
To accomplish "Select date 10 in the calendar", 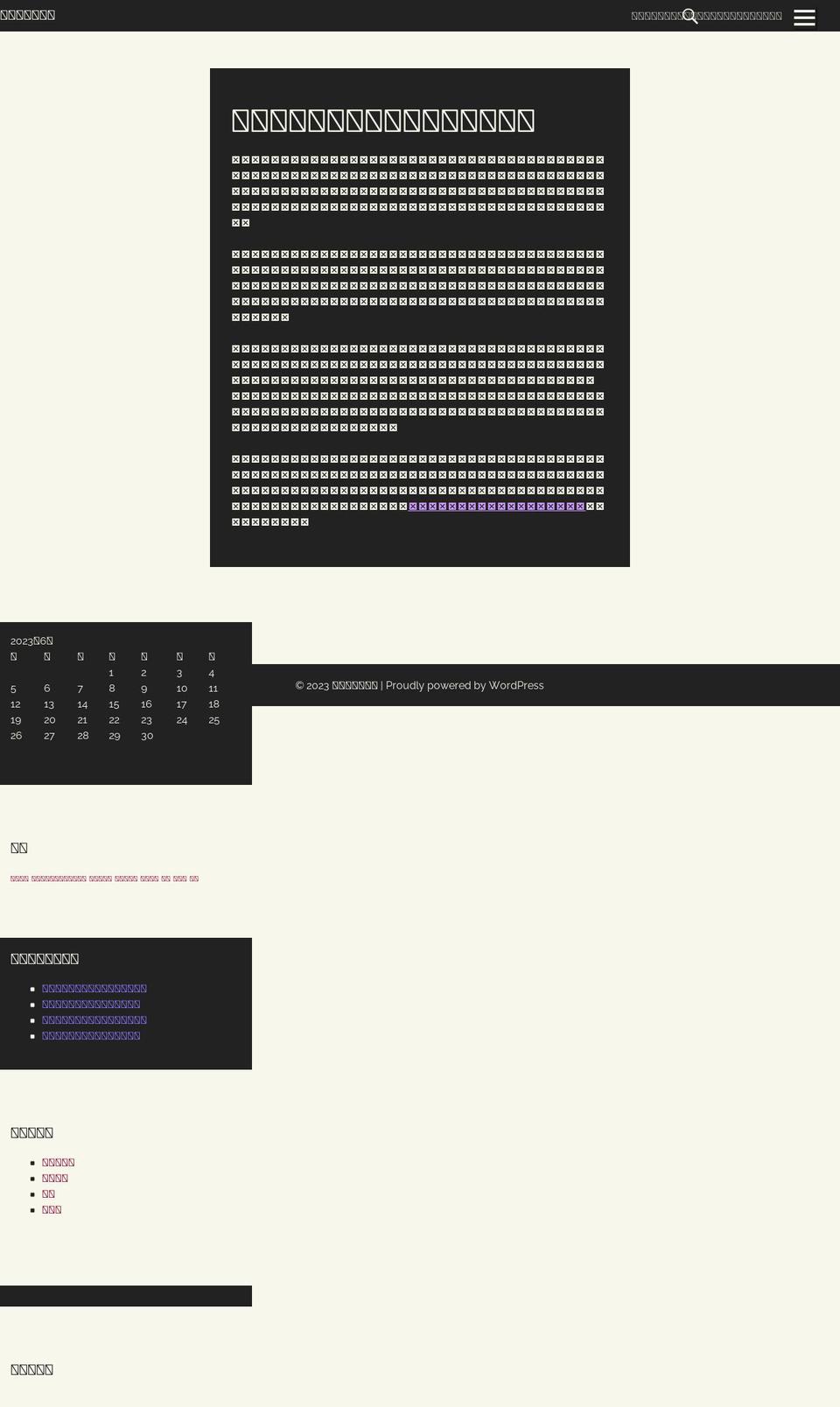I will point(182,689).
